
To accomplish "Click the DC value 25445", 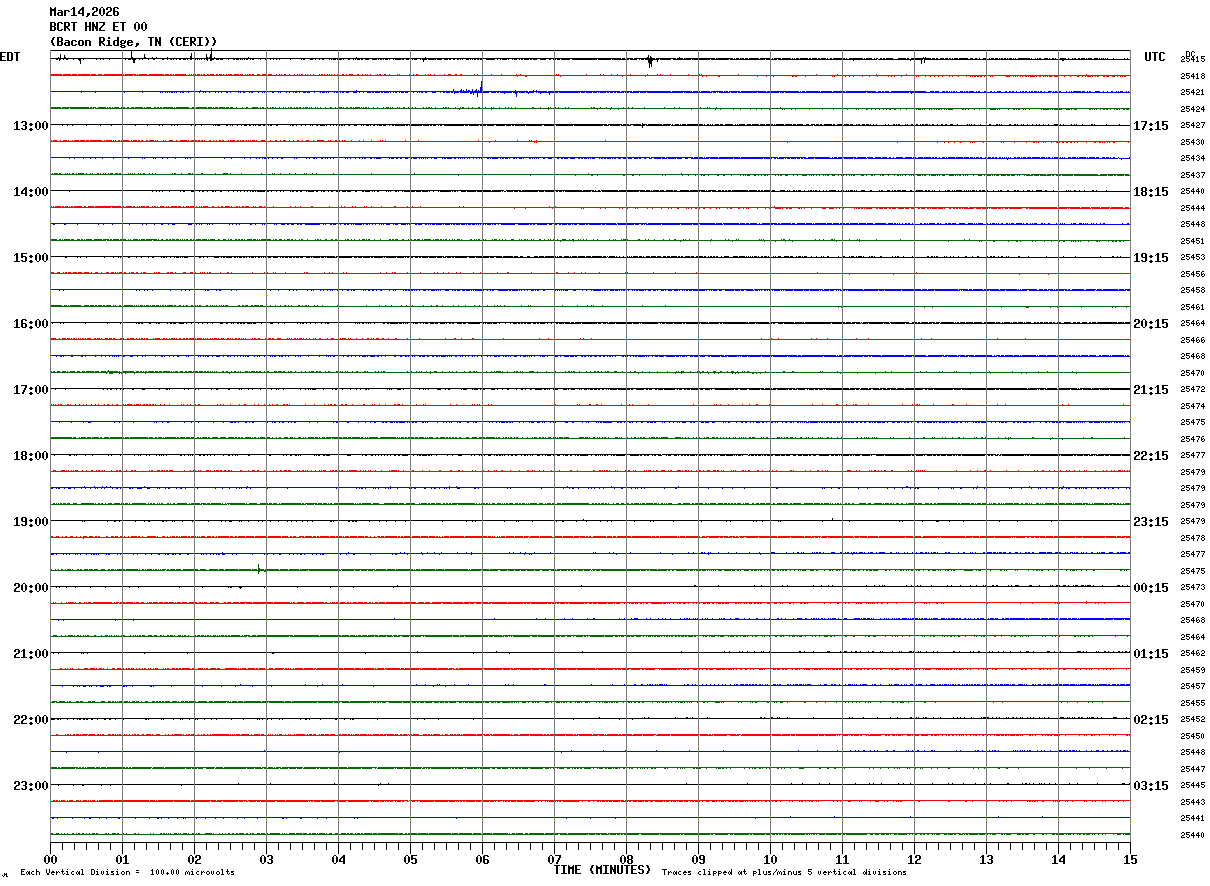I will 1192,786.
